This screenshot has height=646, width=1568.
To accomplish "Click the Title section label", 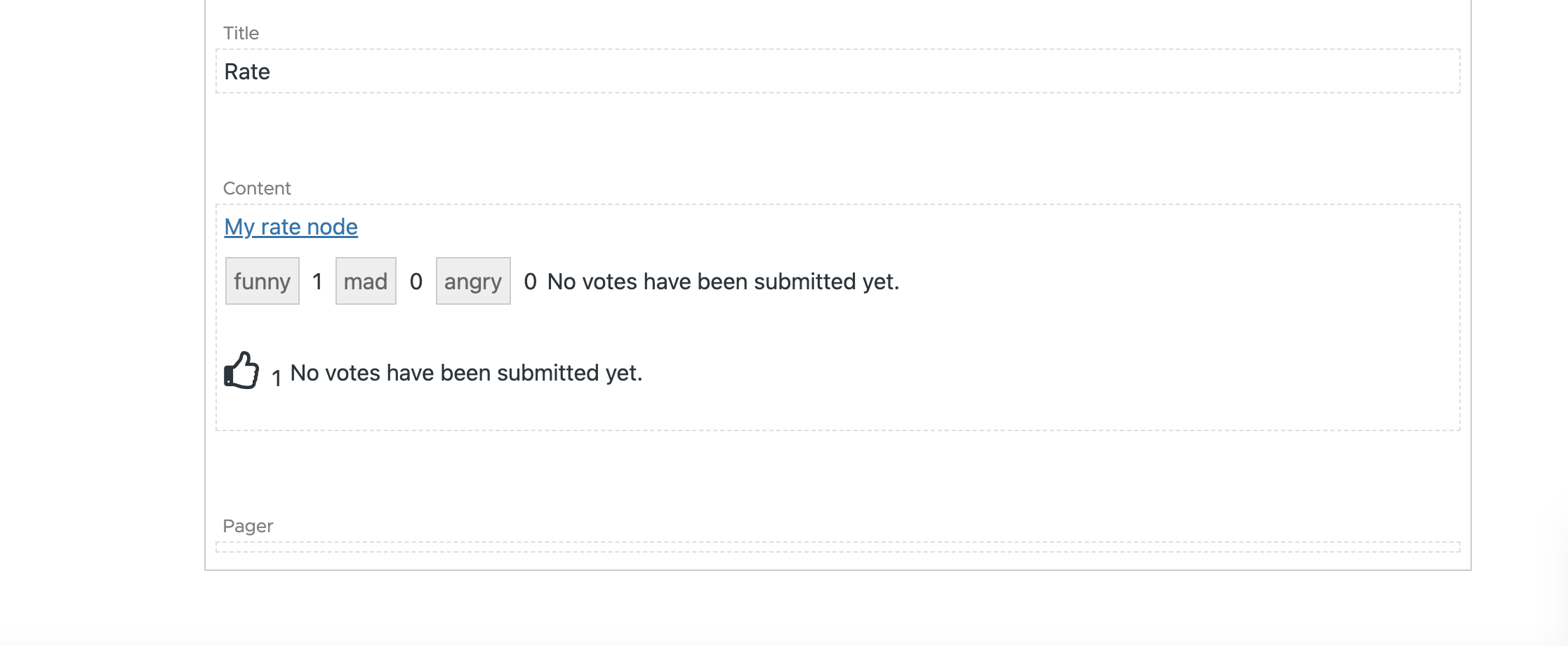I will pyautogui.click(x=241, y=33).
